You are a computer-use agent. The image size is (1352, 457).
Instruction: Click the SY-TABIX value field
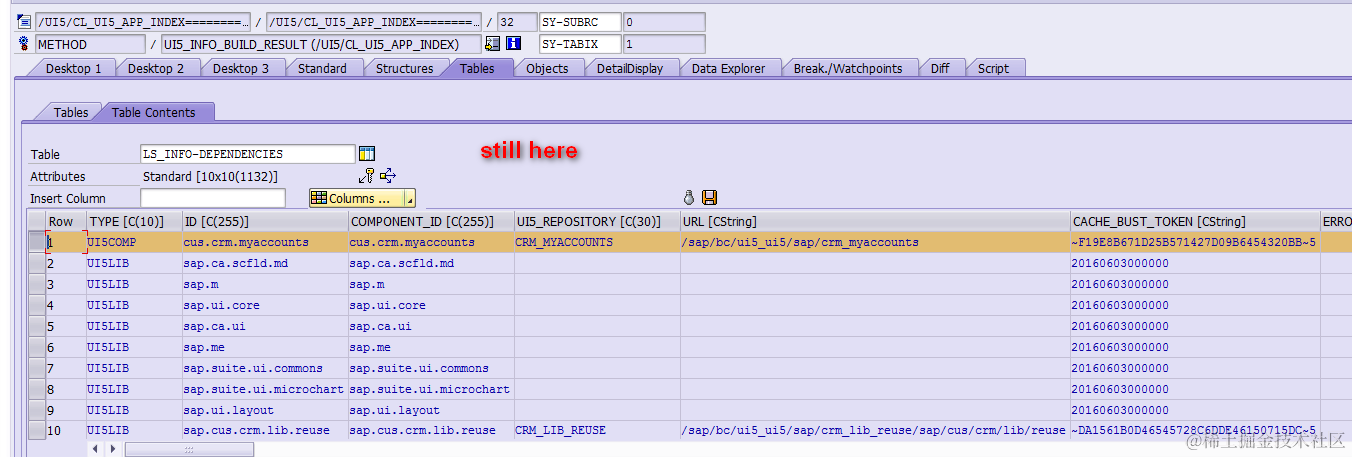(663, 44)
